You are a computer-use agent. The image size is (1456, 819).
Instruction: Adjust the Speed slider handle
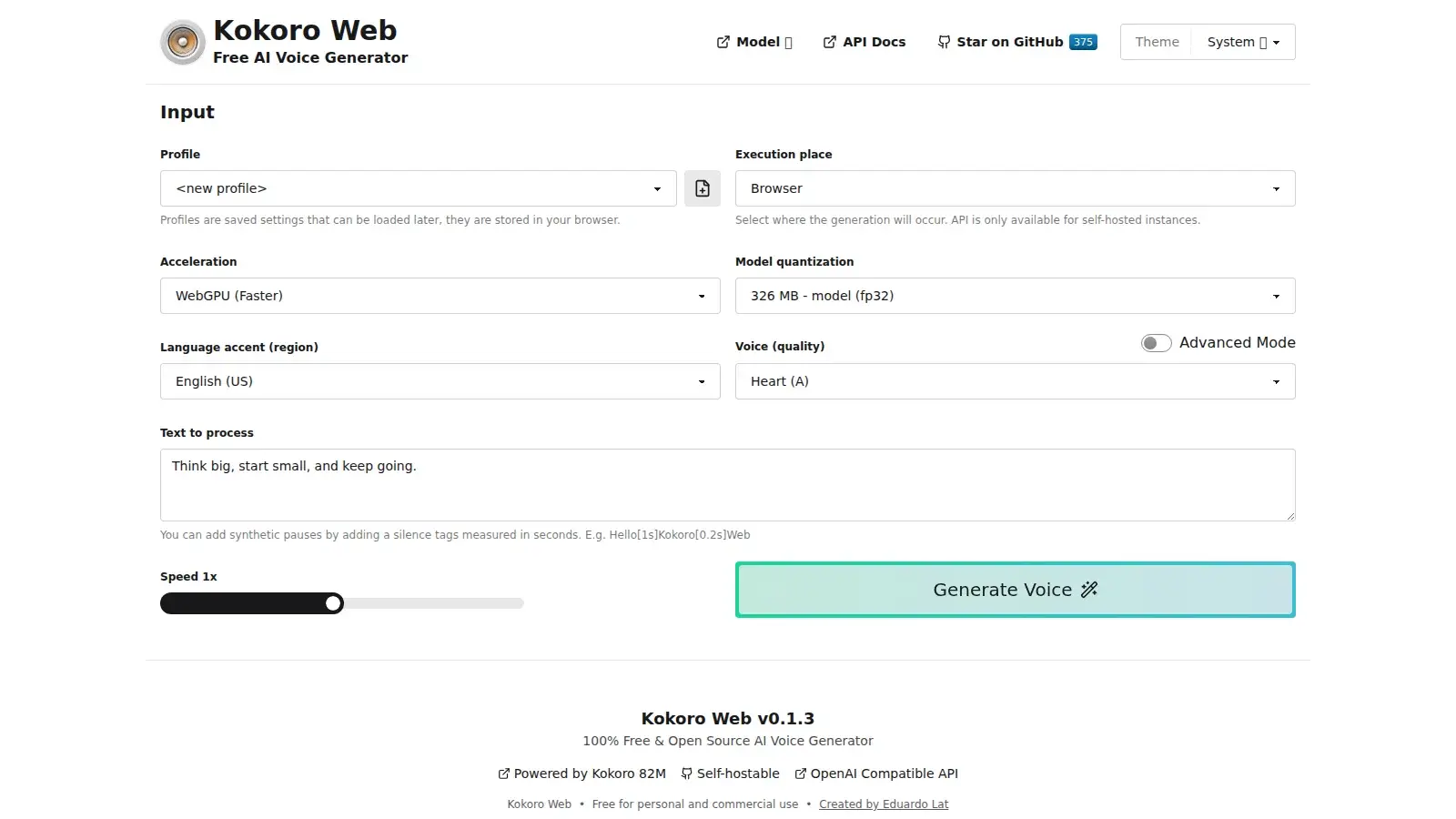[334, 603]
